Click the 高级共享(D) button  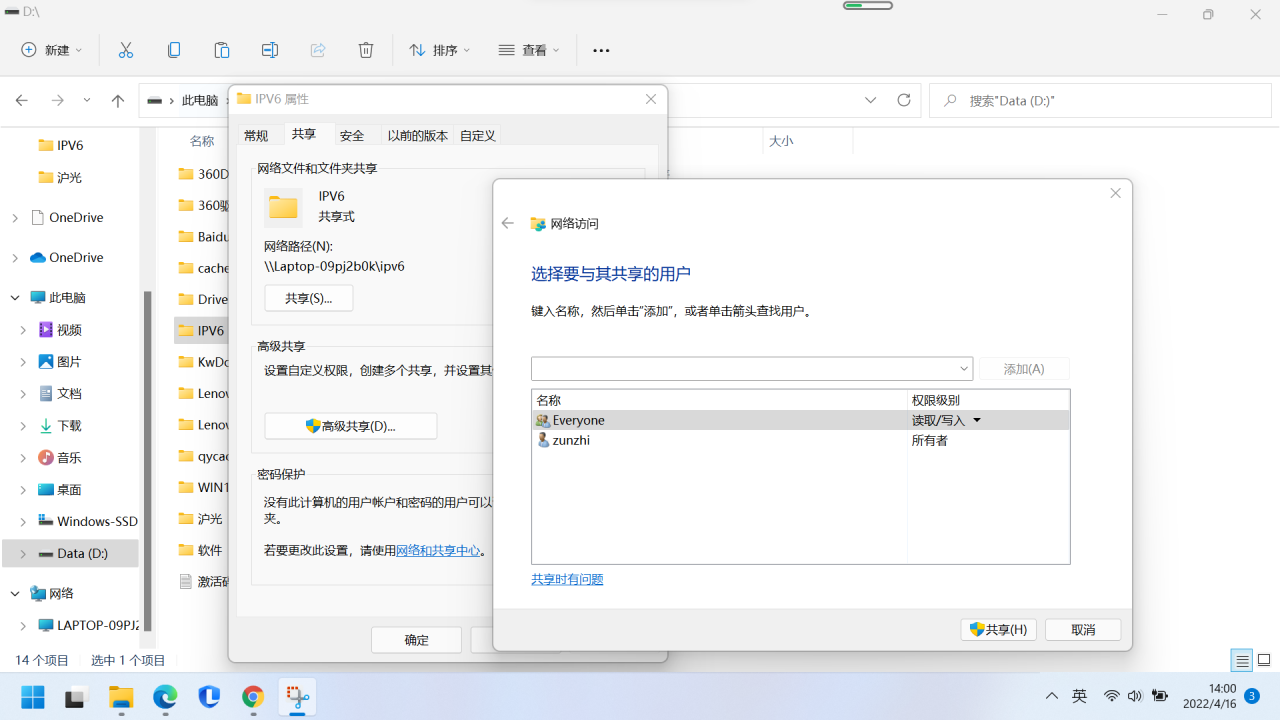pyautogui.click(x=350, y=425)
